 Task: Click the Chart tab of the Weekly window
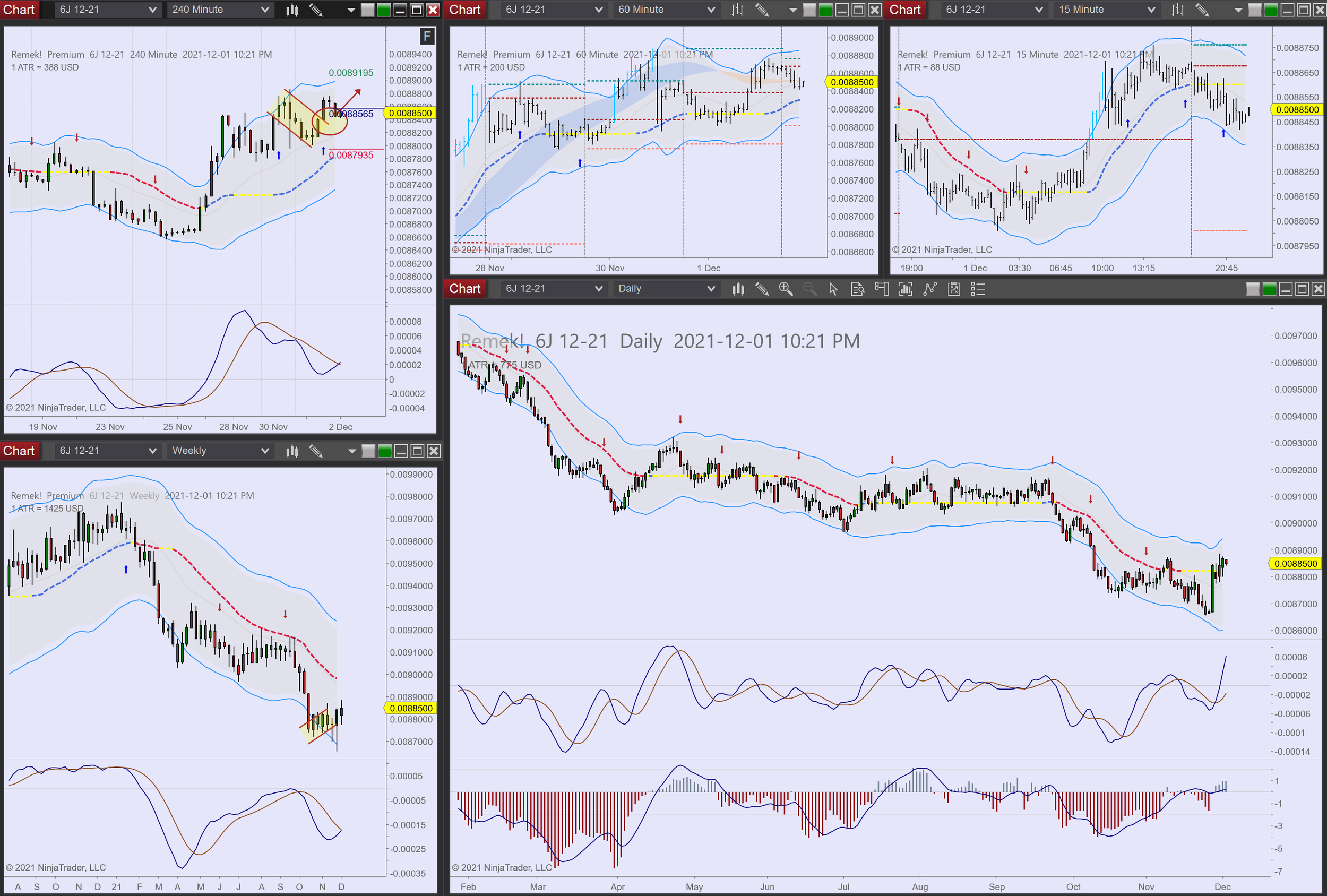[19, 451]
